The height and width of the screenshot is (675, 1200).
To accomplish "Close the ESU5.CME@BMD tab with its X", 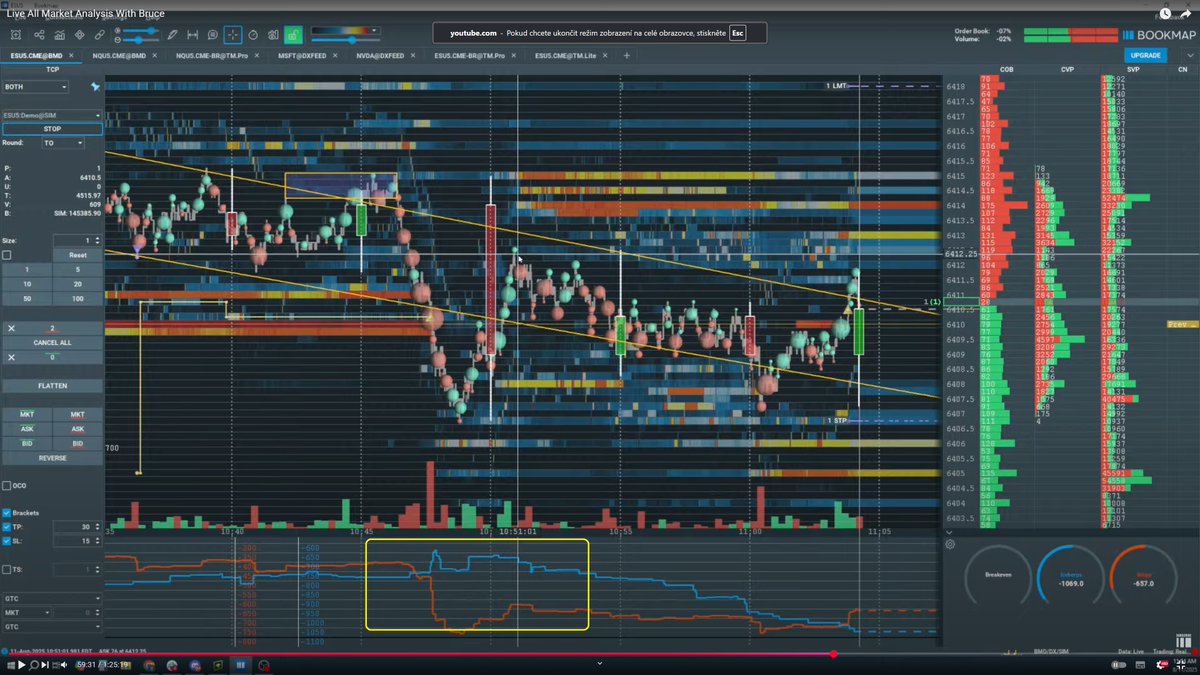I will tap(71, 55).
